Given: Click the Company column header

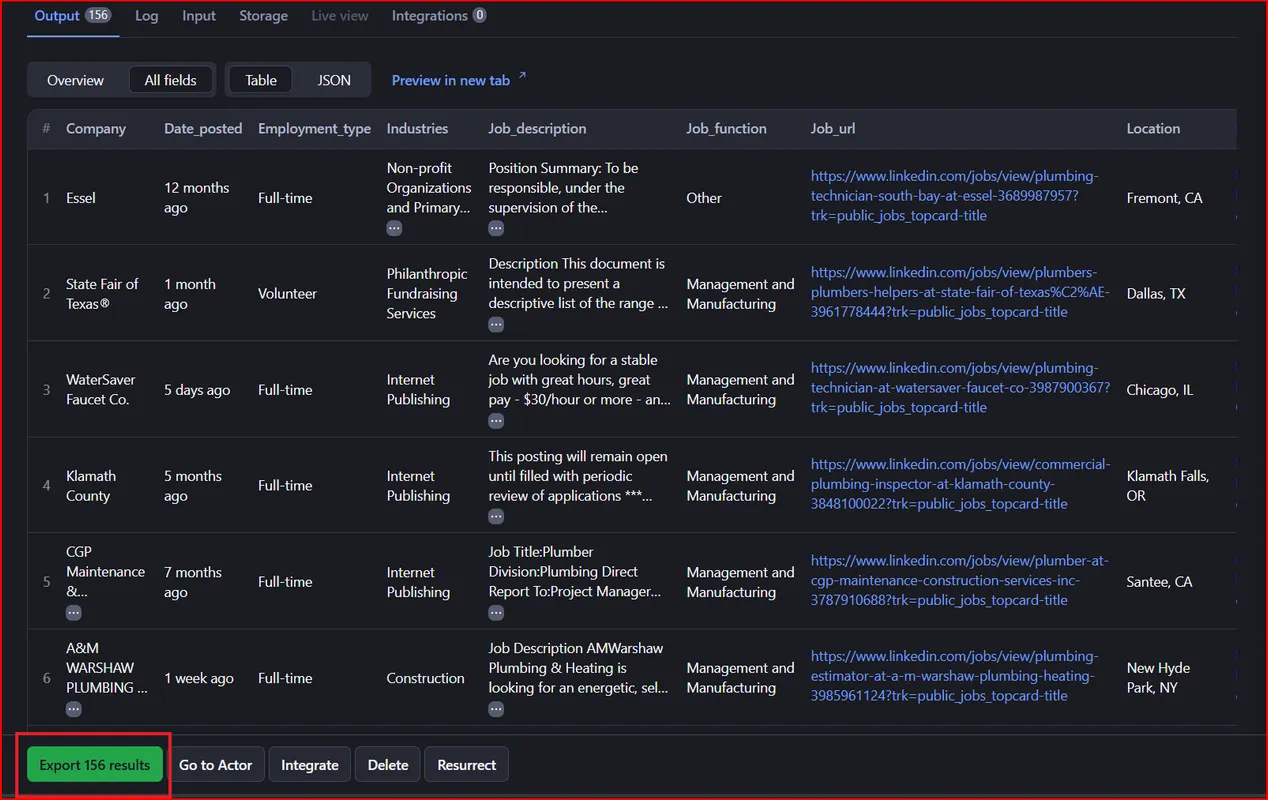Looking at the screenshot, I should (x=96, y=128).
